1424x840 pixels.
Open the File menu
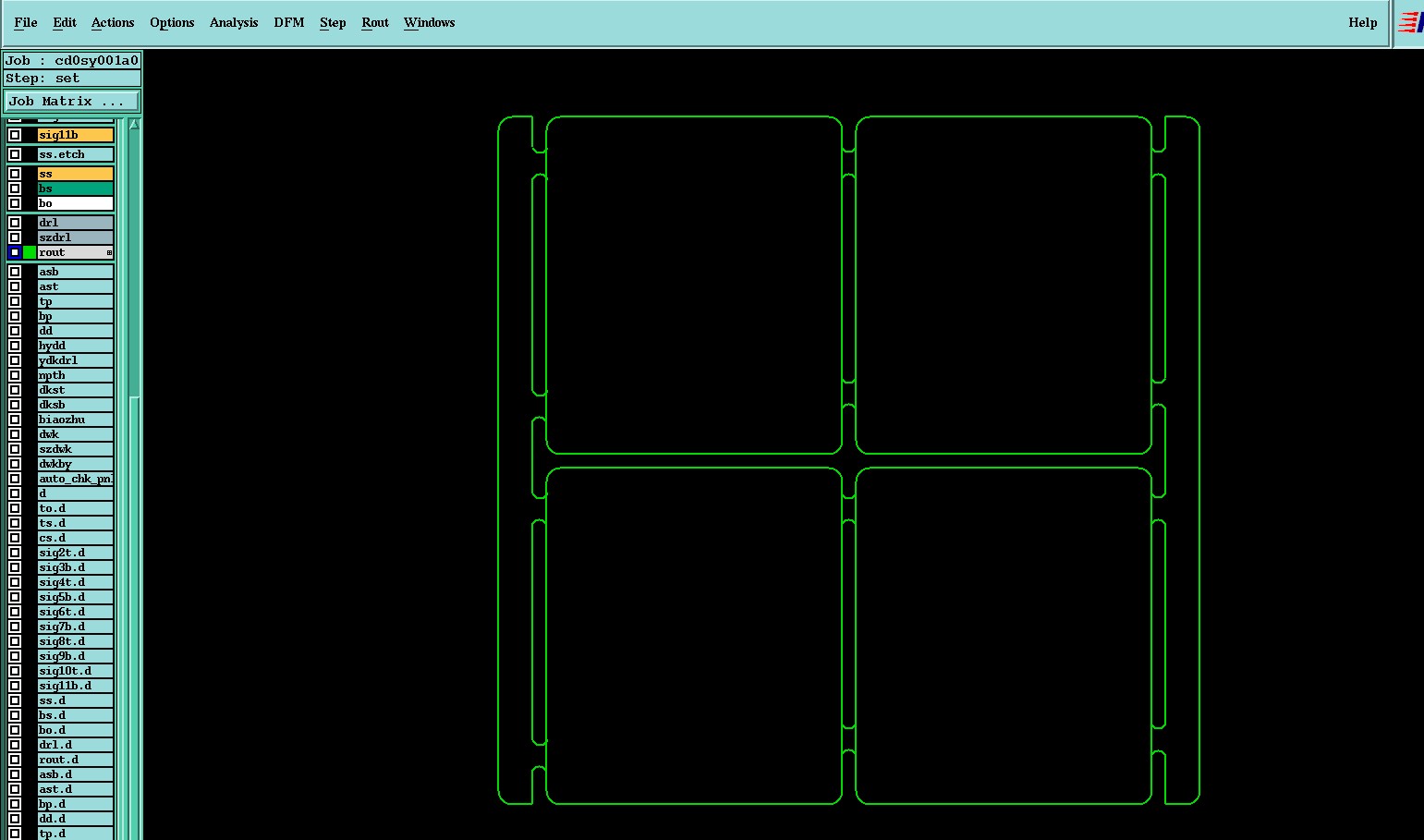point(26,22)
